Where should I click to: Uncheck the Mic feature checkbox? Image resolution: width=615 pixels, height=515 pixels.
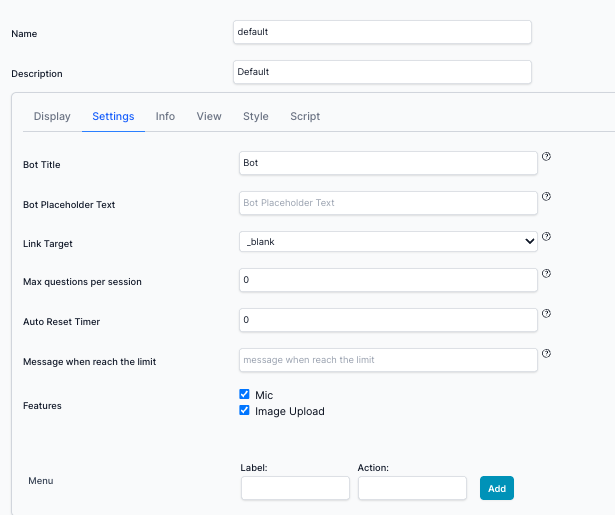[x=244, y=394]
